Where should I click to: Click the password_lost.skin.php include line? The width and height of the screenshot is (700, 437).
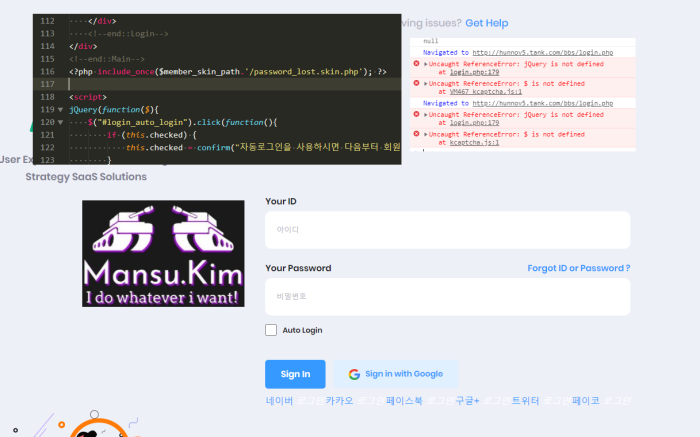tap(228, 71)
